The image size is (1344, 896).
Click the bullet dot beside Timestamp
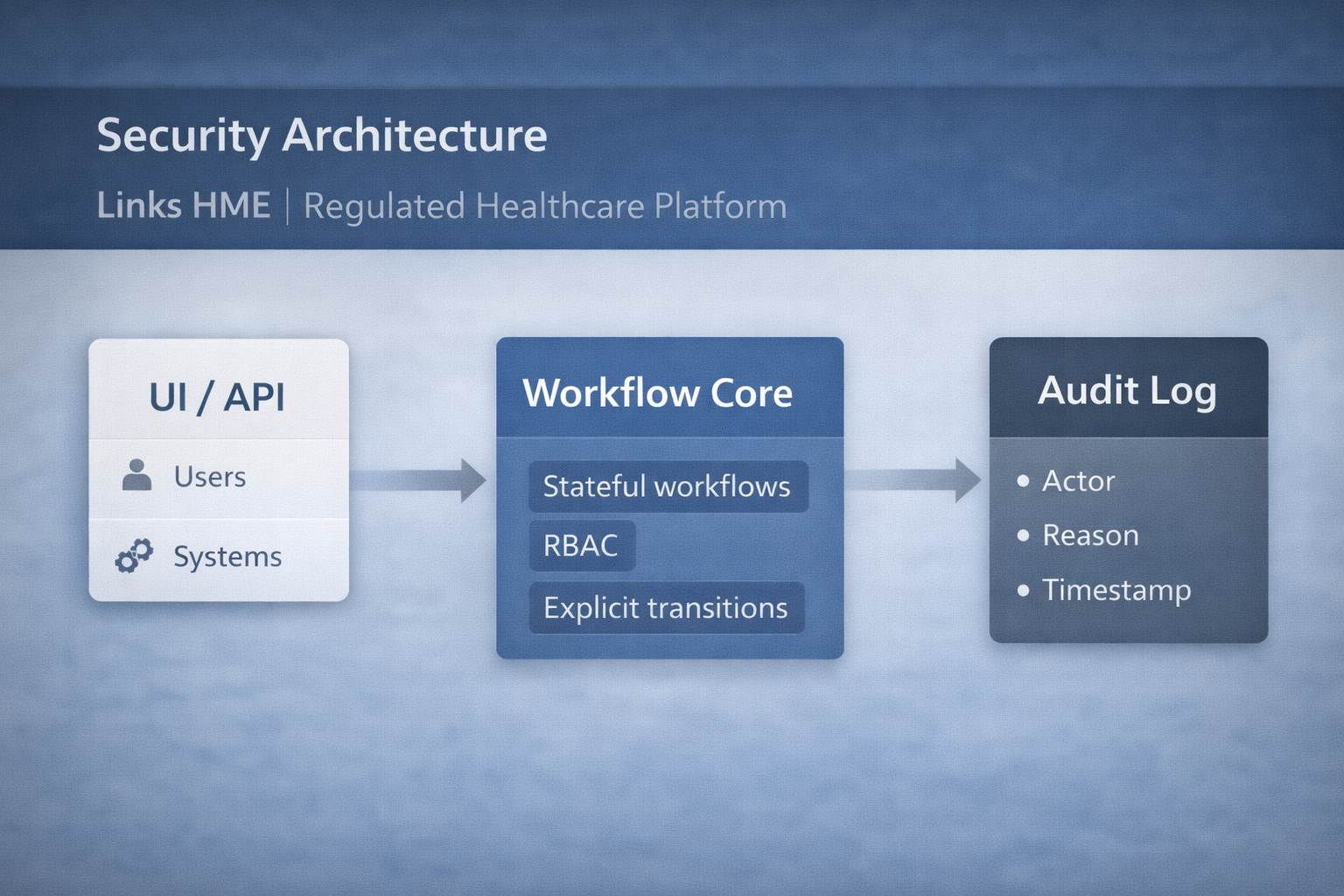pyautogui.click(x=1023, y=591)
